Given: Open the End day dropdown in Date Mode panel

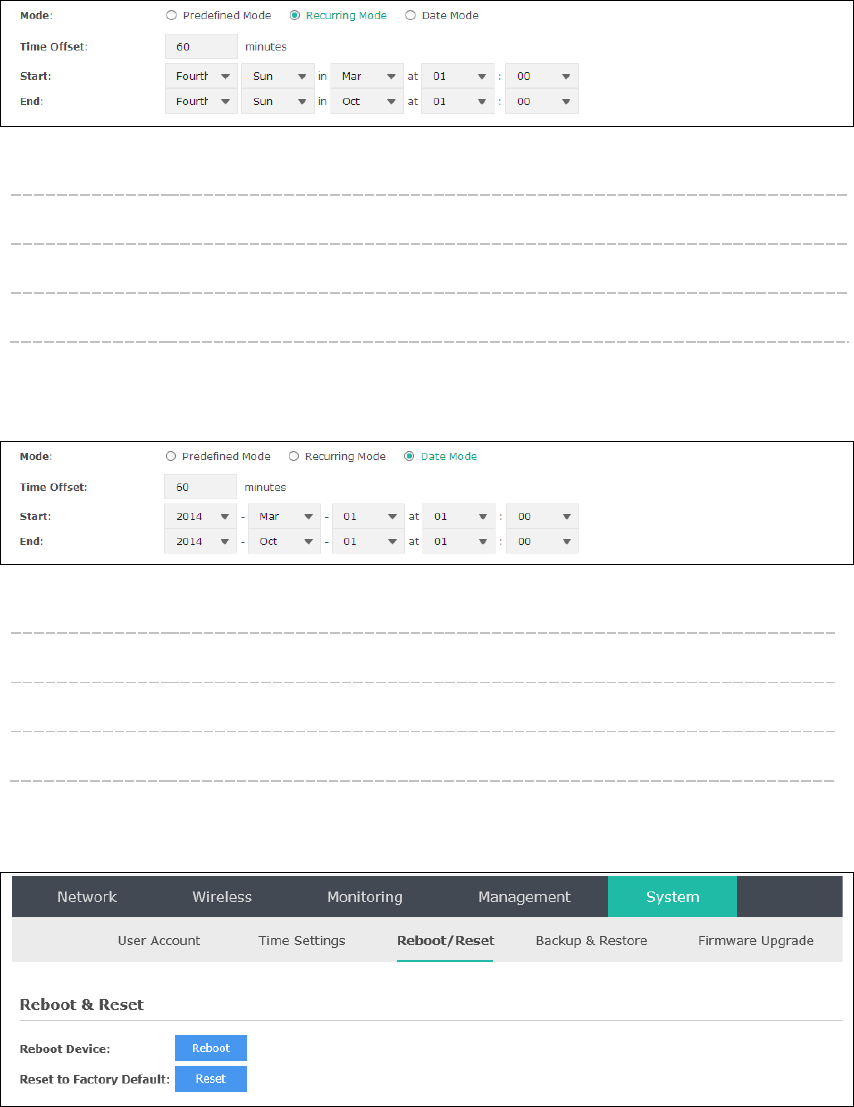Looking at the screenshot, I should (x=368, y=541).
